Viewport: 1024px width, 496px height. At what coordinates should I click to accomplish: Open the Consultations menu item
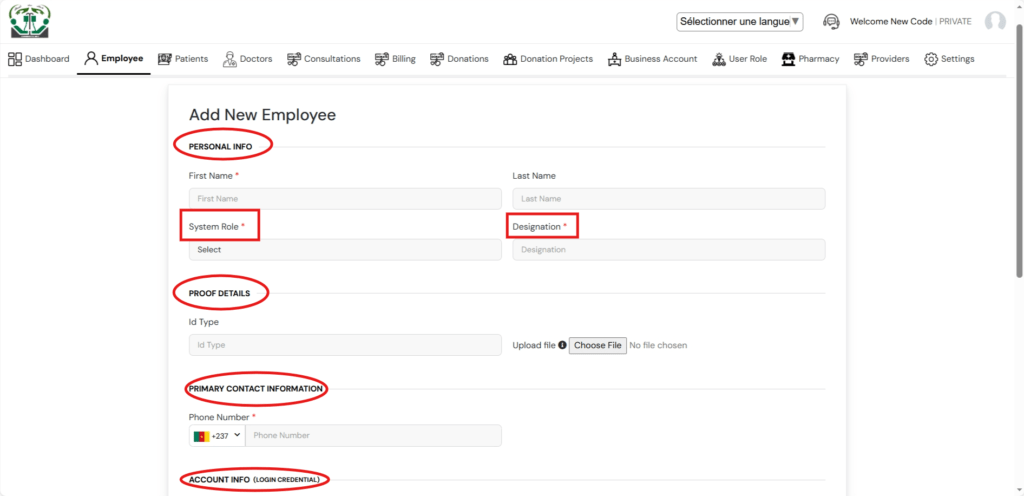(323, 59)
